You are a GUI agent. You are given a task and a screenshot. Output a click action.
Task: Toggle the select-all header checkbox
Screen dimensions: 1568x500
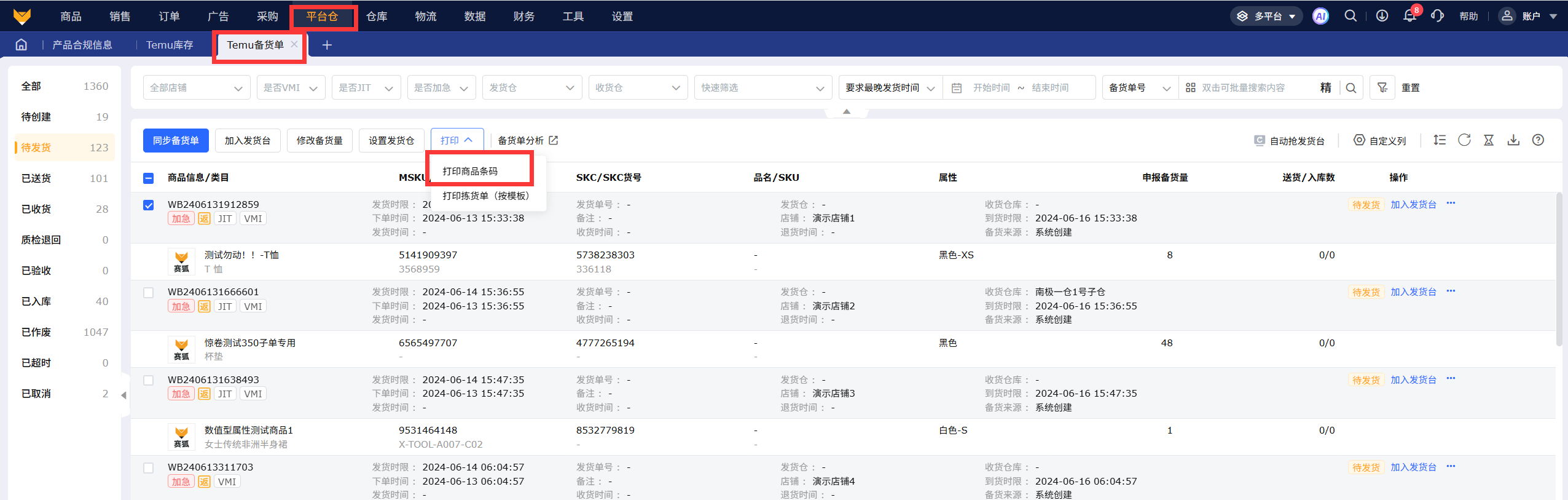pyautogui.click(x=149, y=178)
